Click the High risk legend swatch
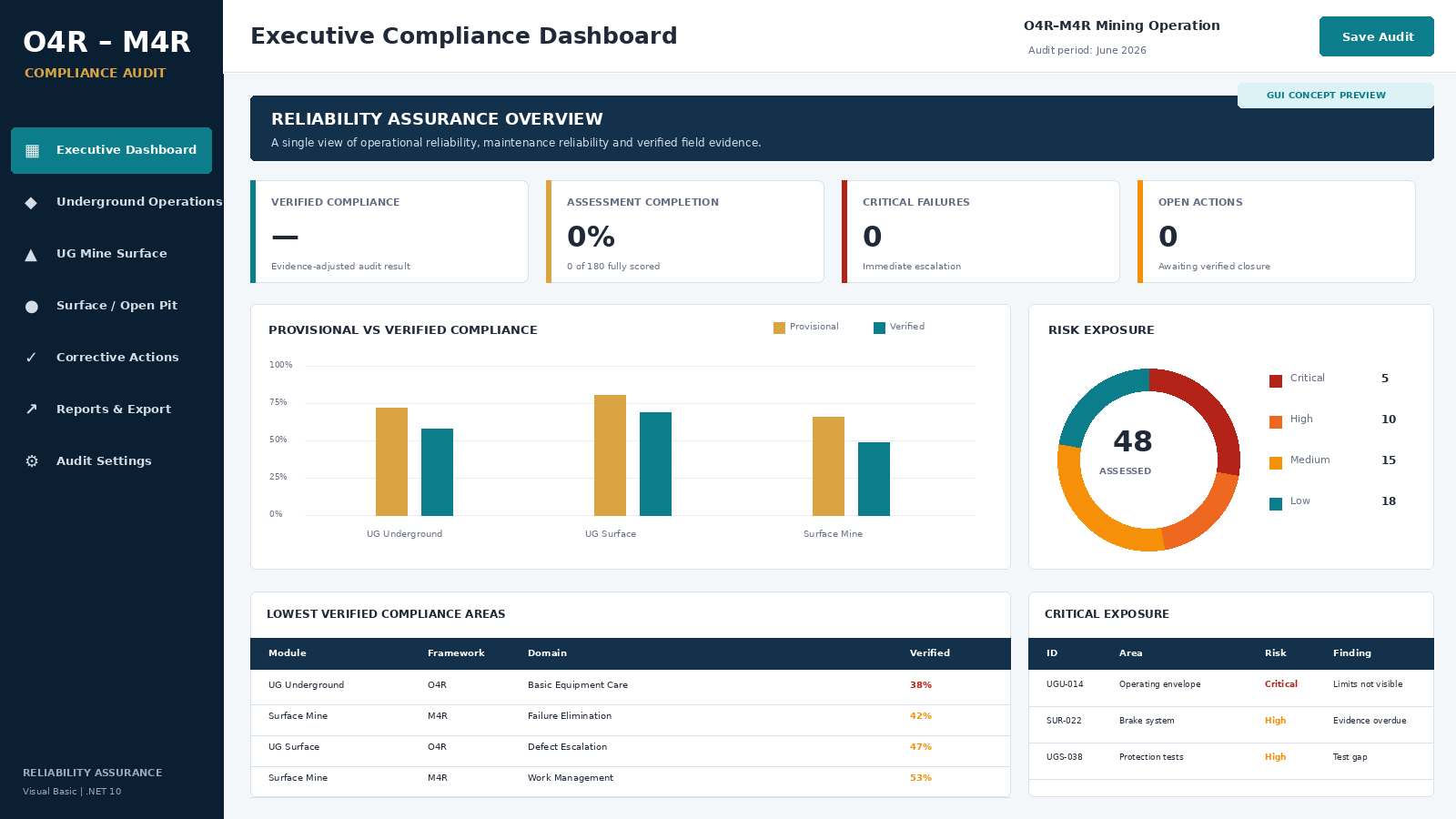The width and height of the screenshot is (1456, 819). (1276, 421)
